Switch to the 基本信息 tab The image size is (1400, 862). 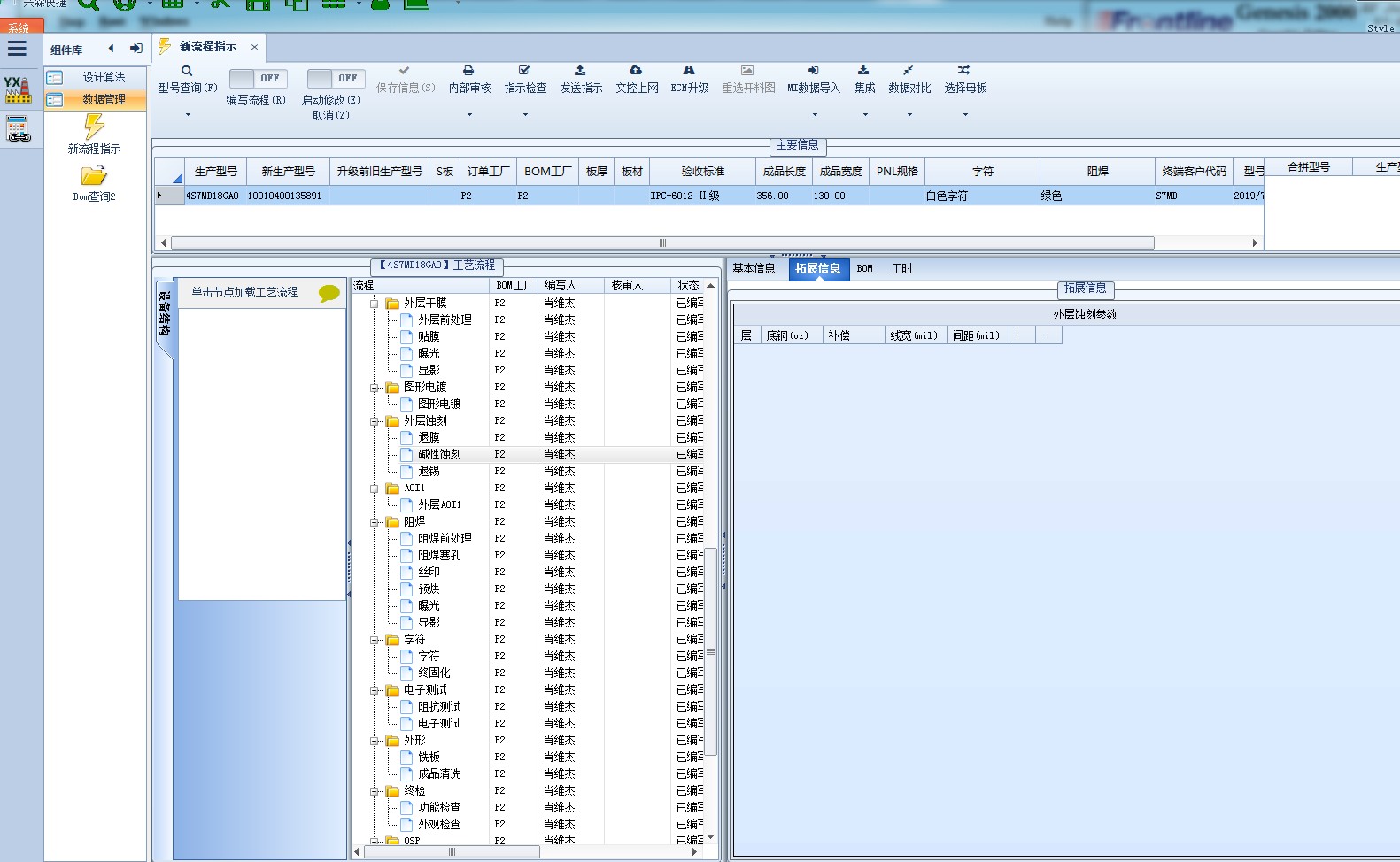coord(754,269)
